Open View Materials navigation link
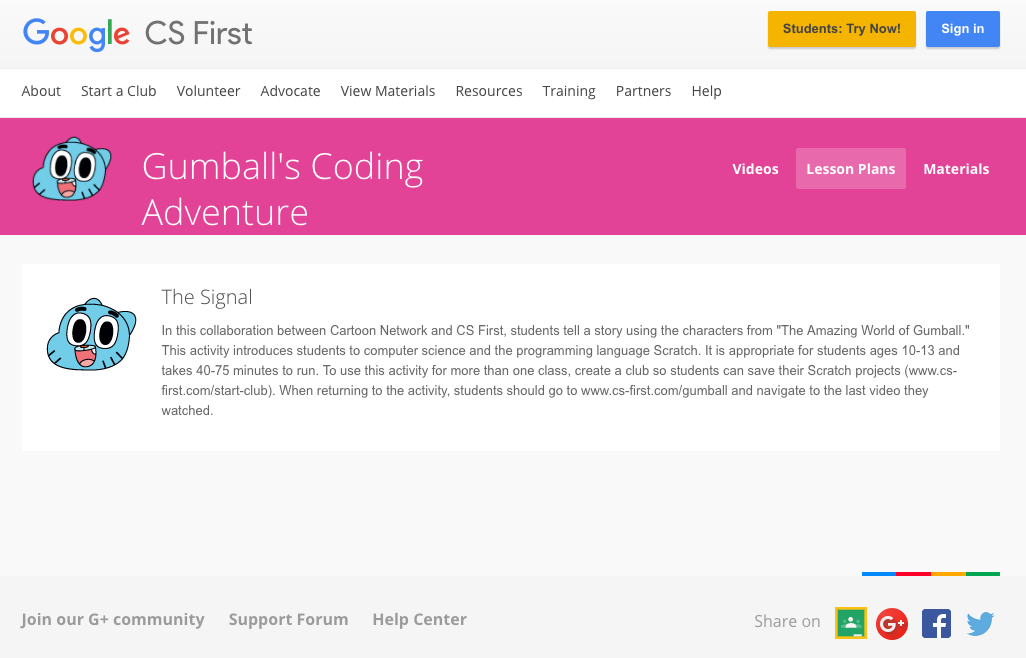1026x658 pixels. pos(387,91)
